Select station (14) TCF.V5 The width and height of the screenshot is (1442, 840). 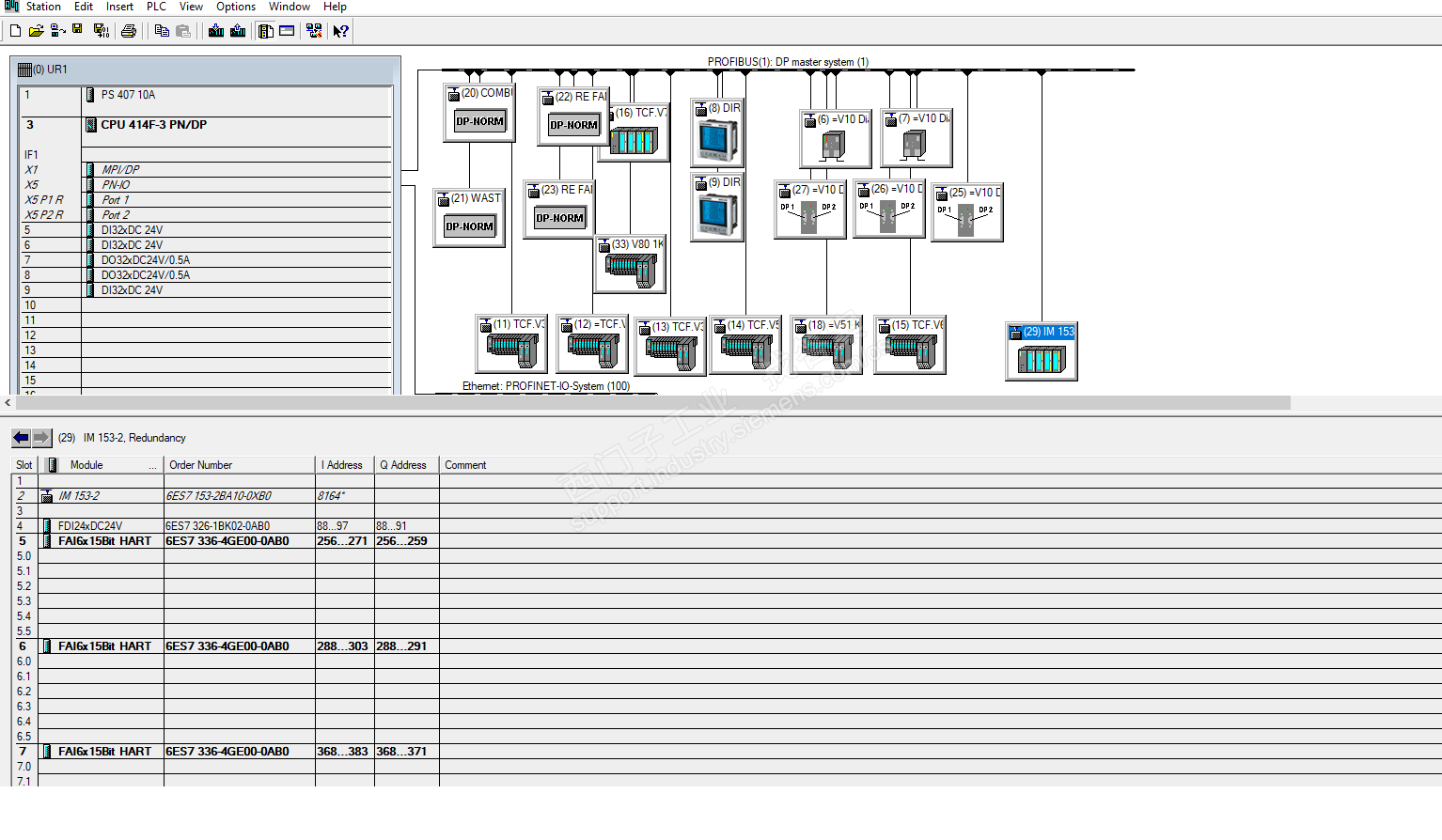pos(746,346)
